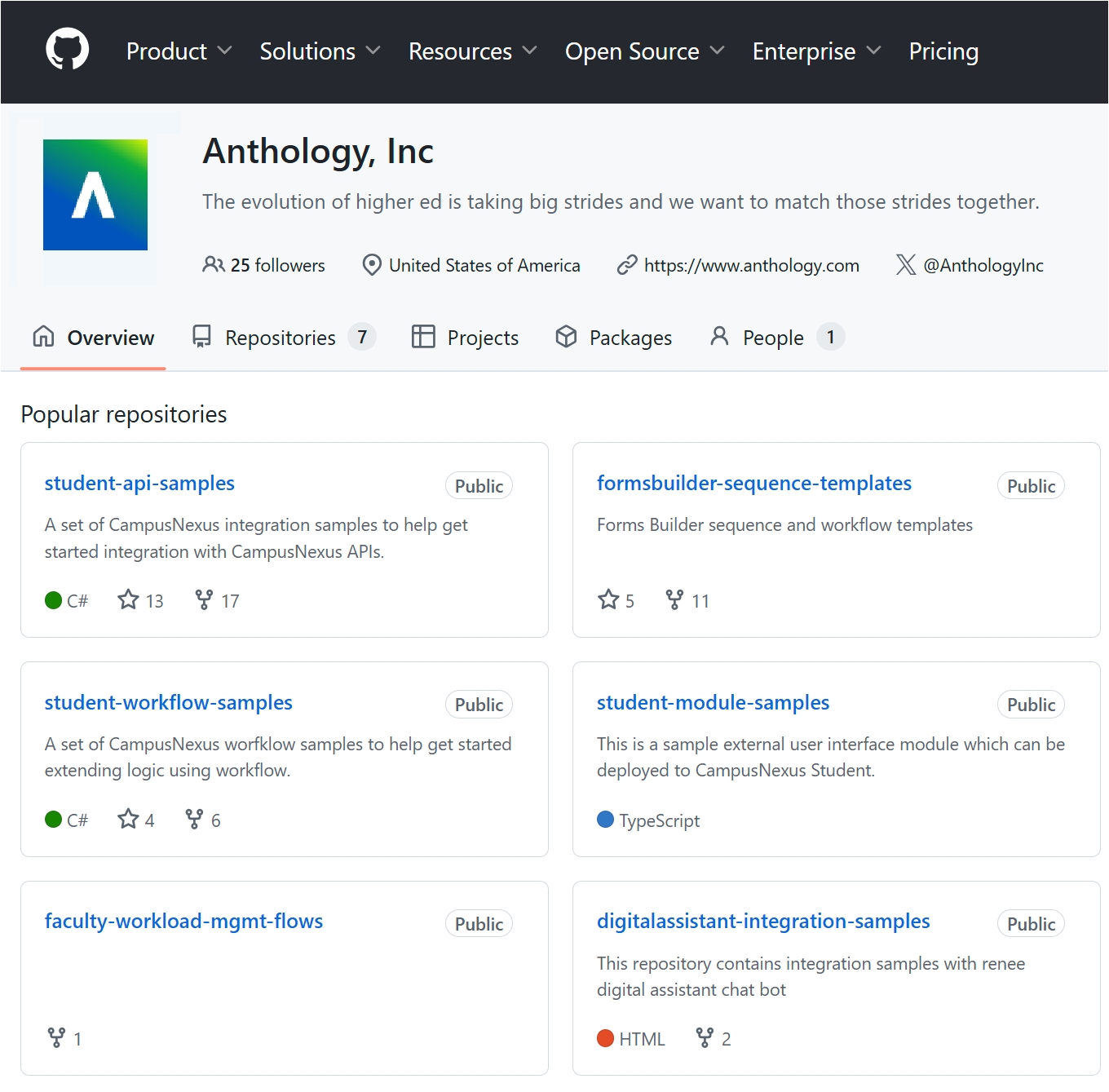The image size is (1109, 1092).
Task: Click the fork icon on faculty-workload-mgmt-flows
Action: 56,1038
